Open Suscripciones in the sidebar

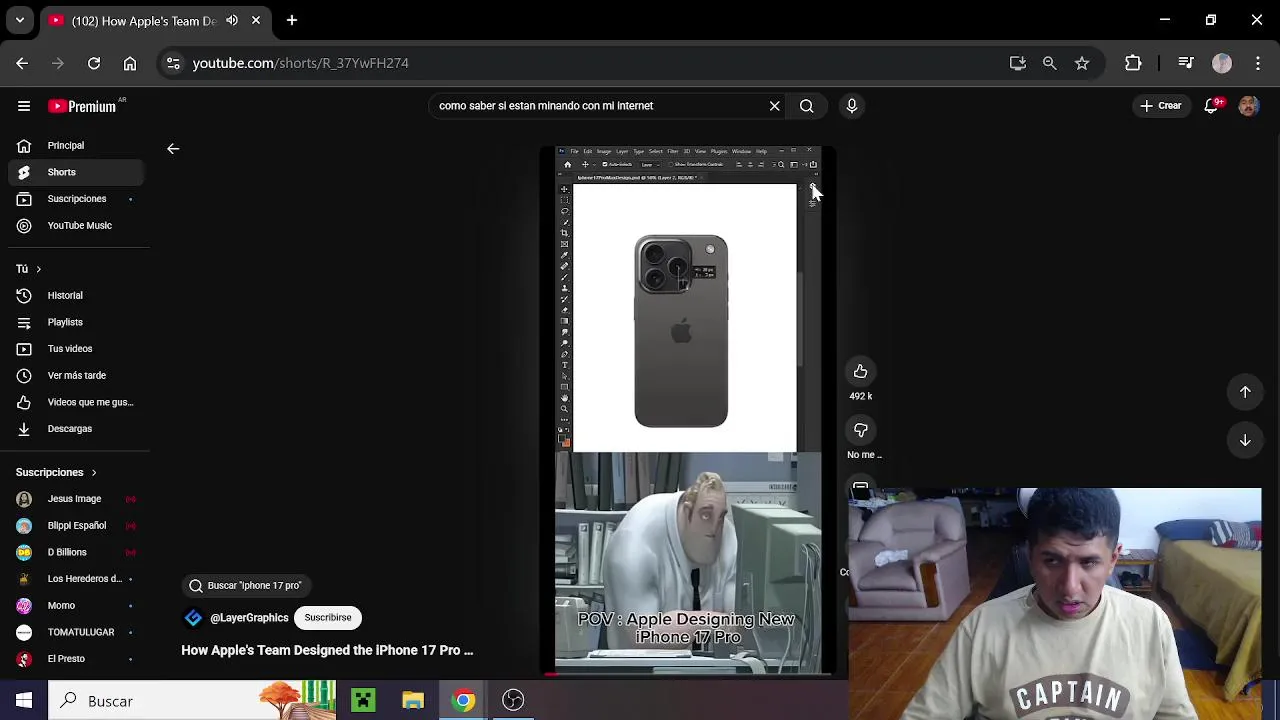(x=75, y=199)
